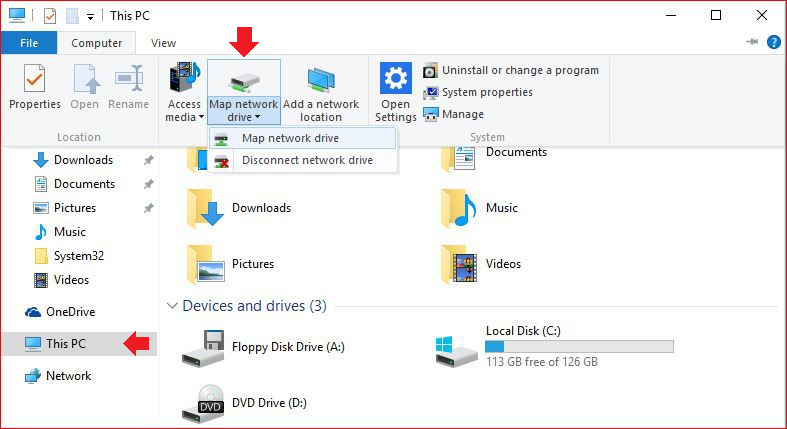Click the Properties ribbon icon

35,78
